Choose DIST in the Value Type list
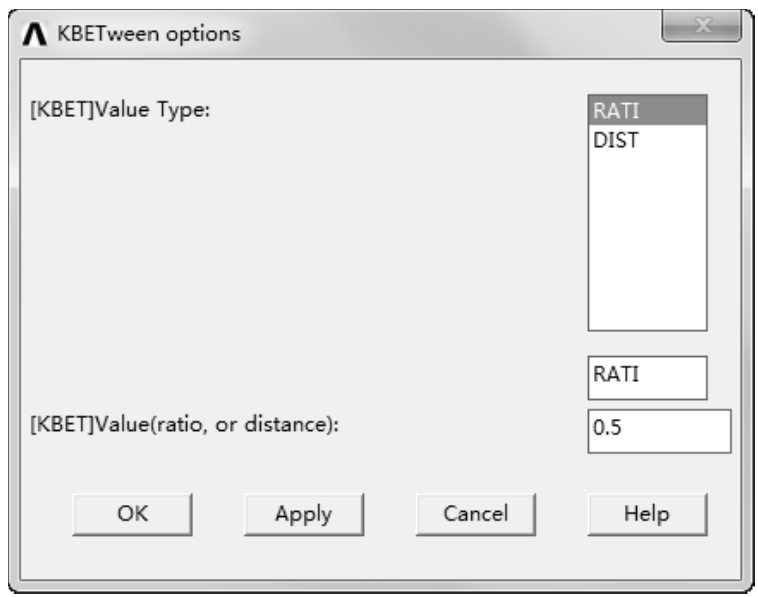The image size is (758, 597). (647, 140)
